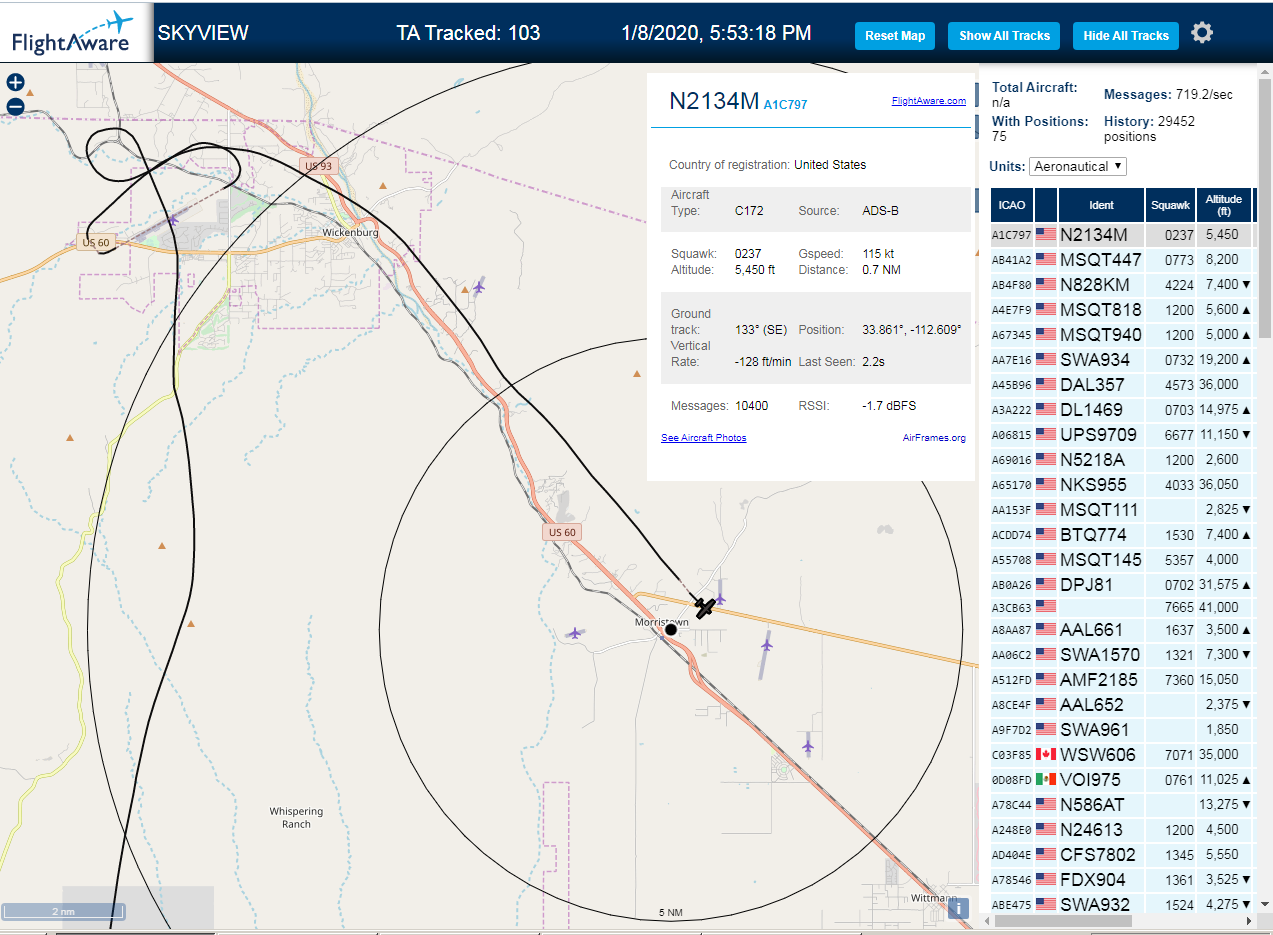Select the AAL652 aircraft row
The width and height of the screenshot is (1273, 935).
(1123, 704)
